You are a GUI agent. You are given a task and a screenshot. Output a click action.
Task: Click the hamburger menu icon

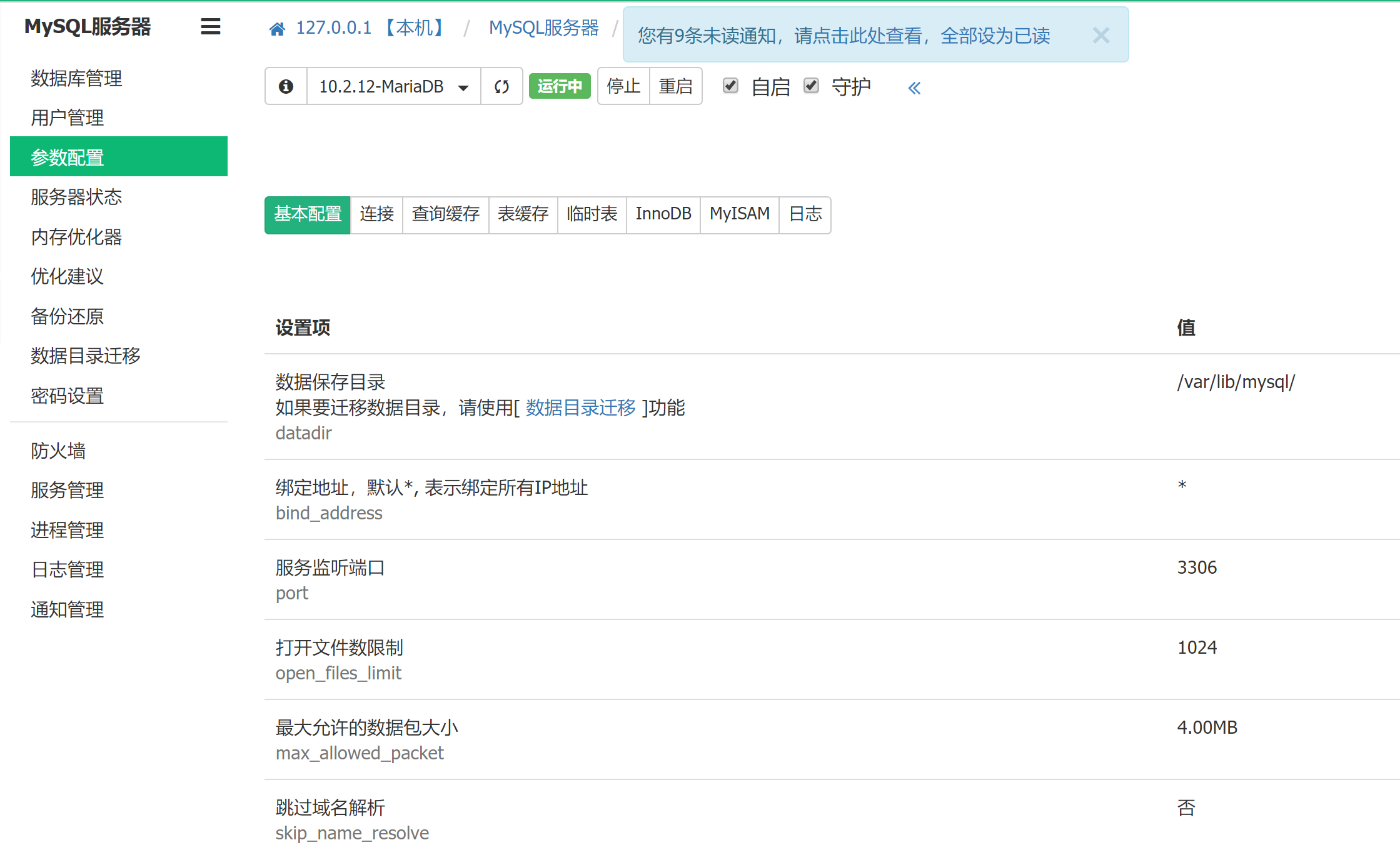pyautogui.click(x=210, y=27)
